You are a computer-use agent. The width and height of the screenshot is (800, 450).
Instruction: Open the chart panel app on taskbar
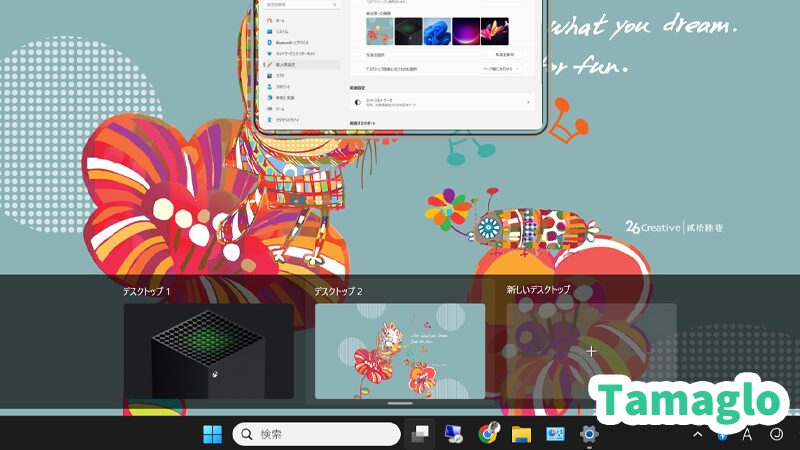555,434
